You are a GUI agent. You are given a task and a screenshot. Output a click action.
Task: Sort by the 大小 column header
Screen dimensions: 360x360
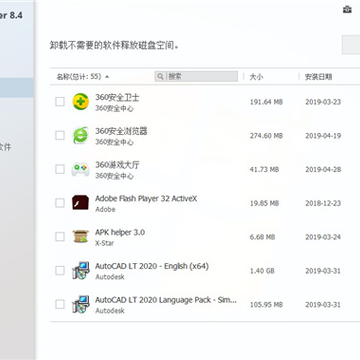pos(256,77)
